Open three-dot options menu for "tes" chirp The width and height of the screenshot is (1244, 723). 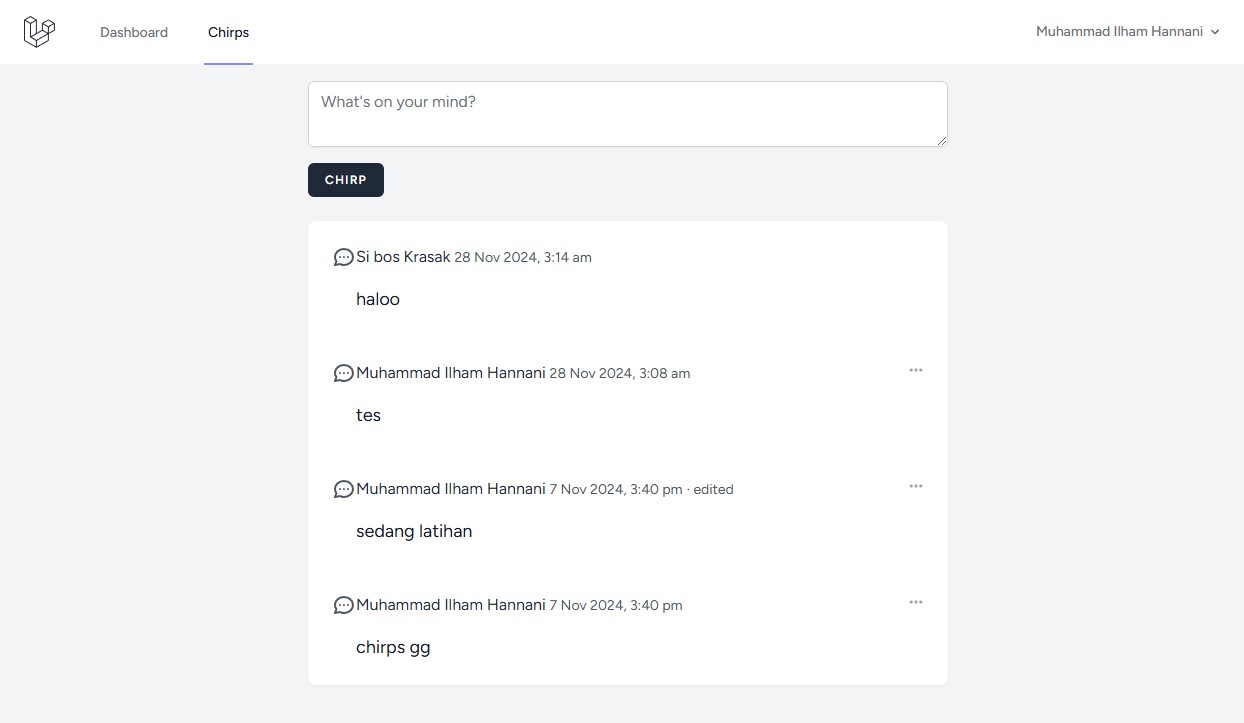pos(915,370)
